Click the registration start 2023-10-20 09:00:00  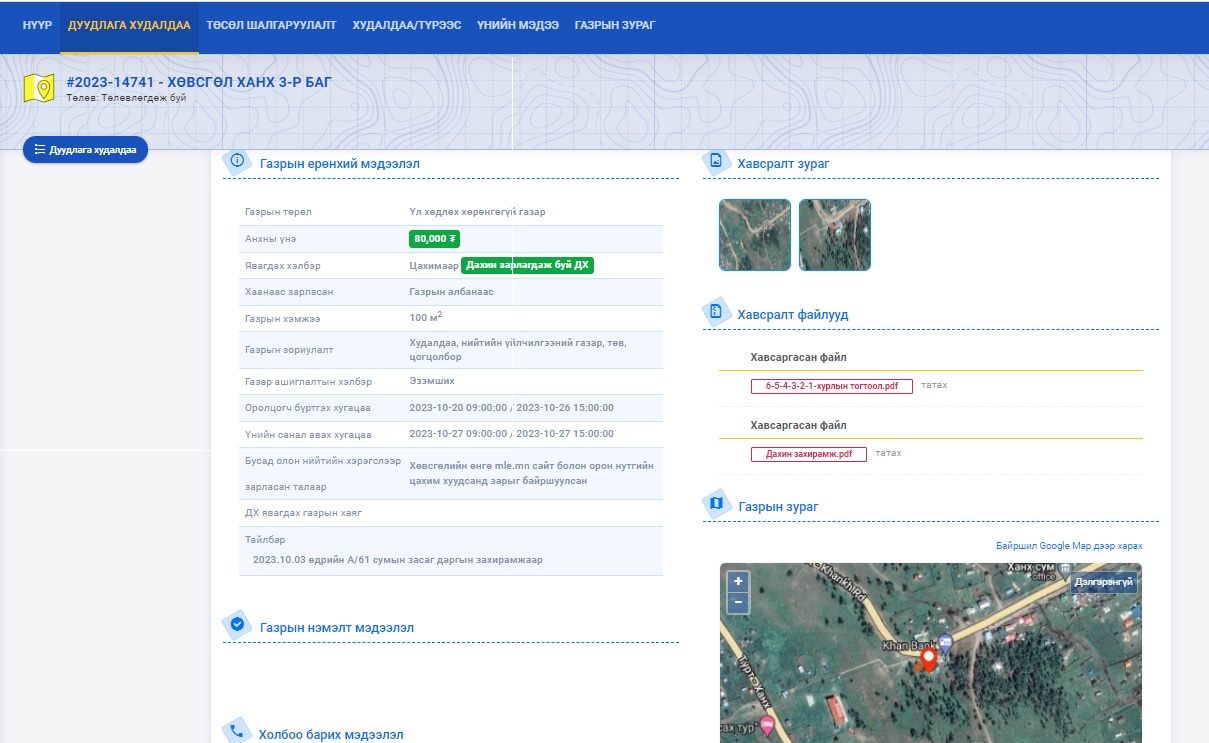458,408
